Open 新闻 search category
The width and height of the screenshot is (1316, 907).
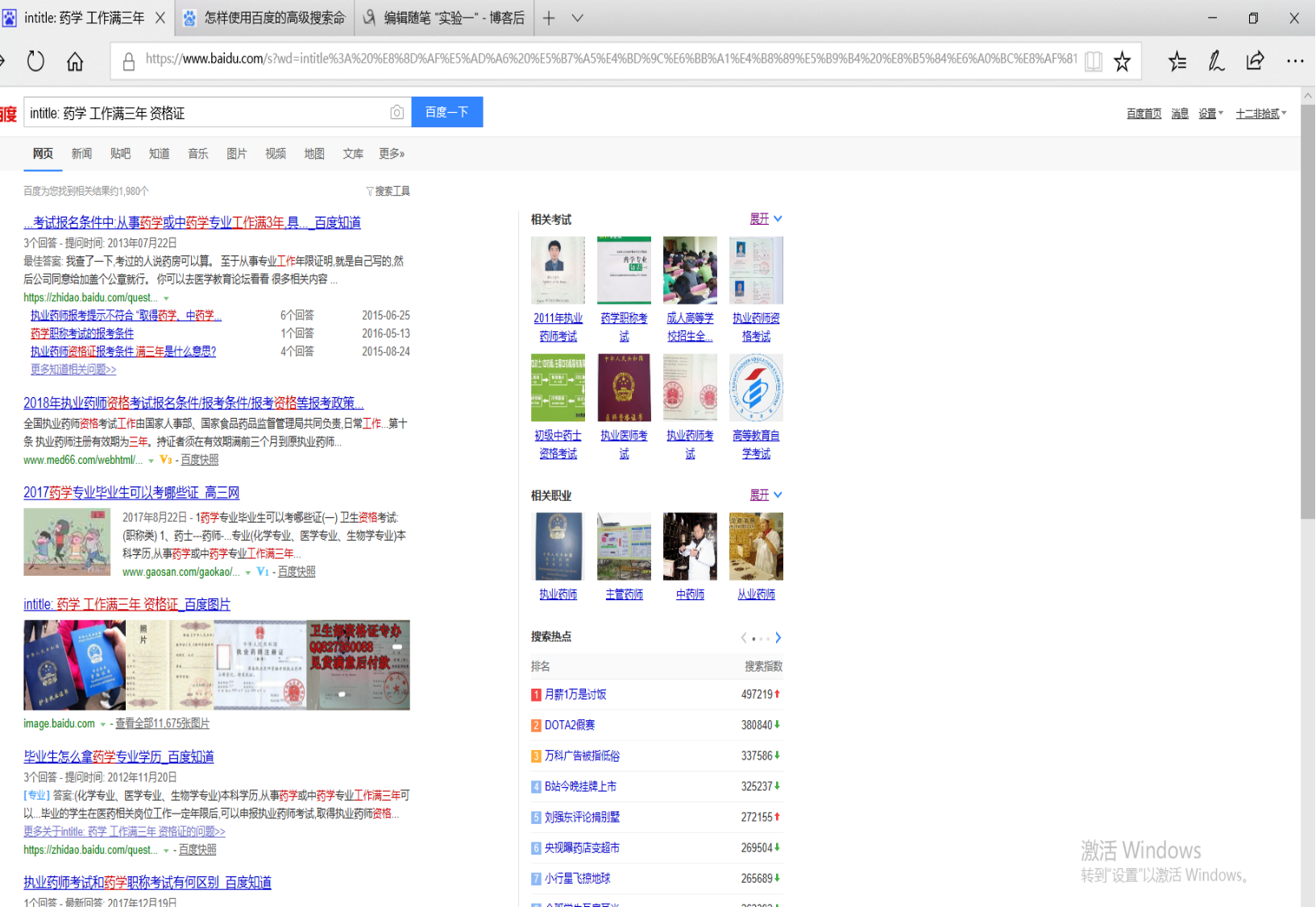pyautogui.click(x=81, y=154)
